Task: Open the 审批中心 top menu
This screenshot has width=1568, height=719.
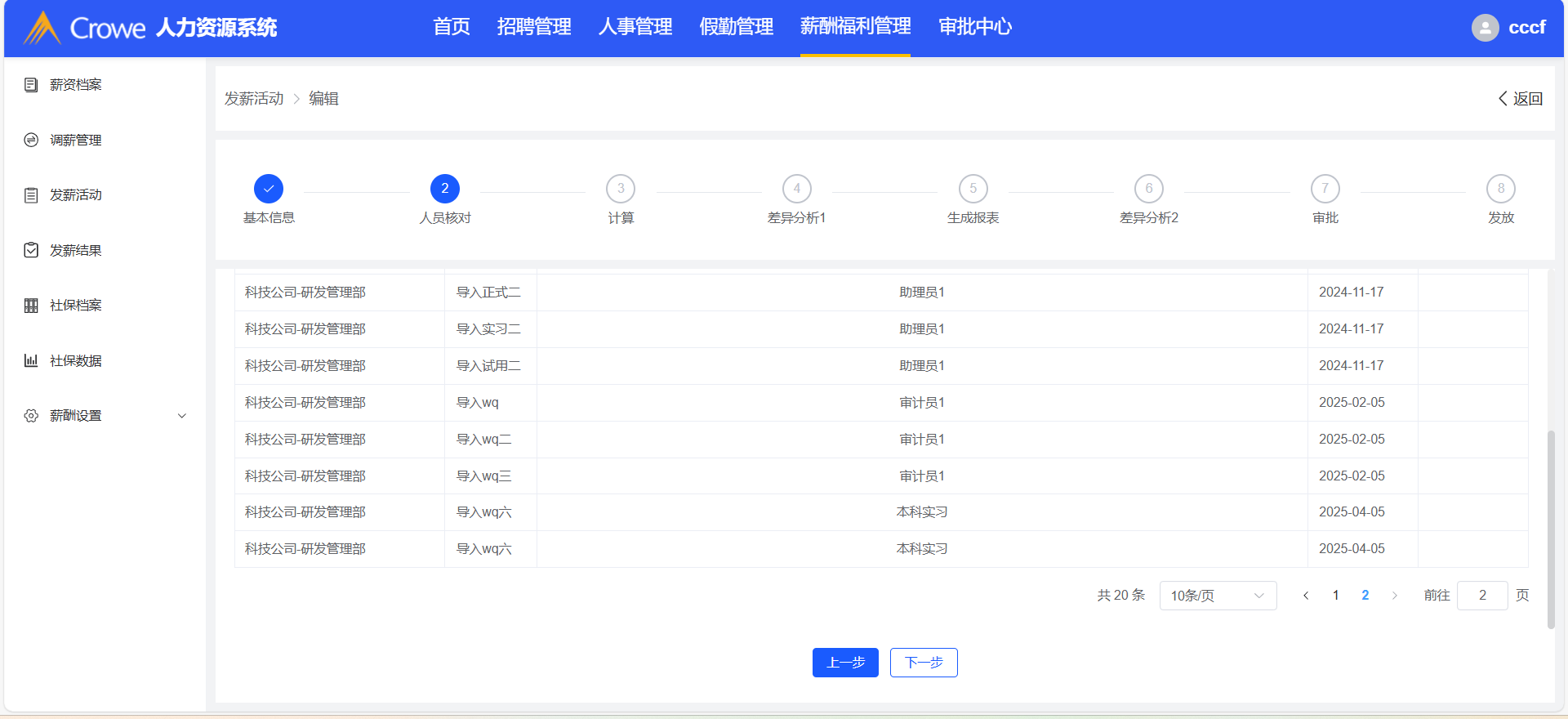Action: click(x=974, y=27)
